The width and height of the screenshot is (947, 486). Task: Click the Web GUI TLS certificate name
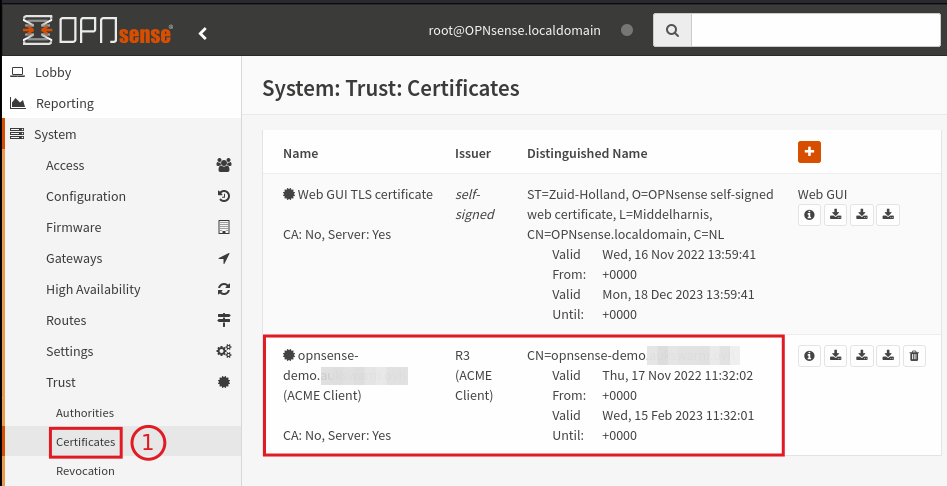pos(365,194)
